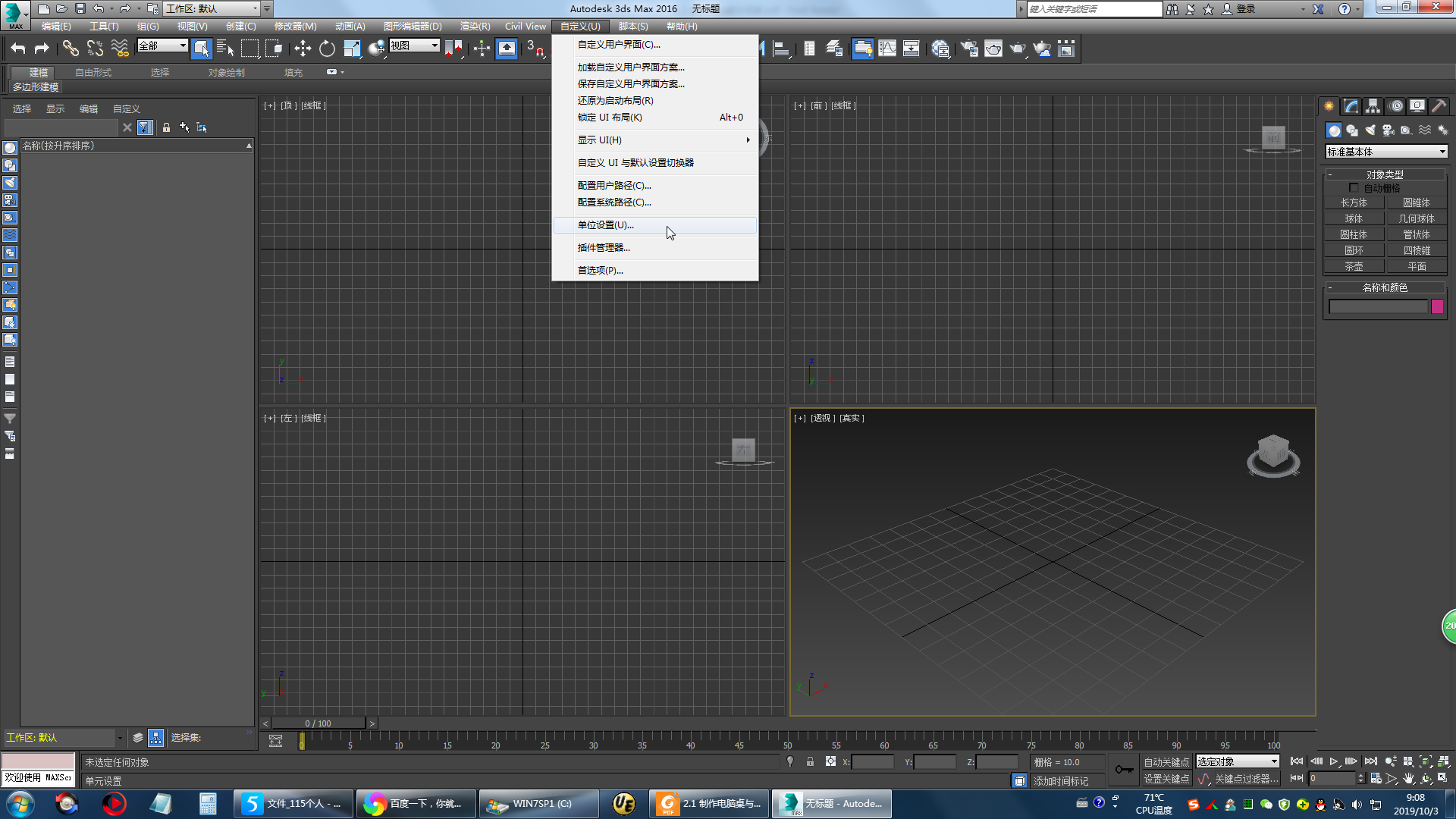The height and width of the screenshot is (819, 1456).
Task: Click the time slider showing 0 / 100
Action: 318,723
